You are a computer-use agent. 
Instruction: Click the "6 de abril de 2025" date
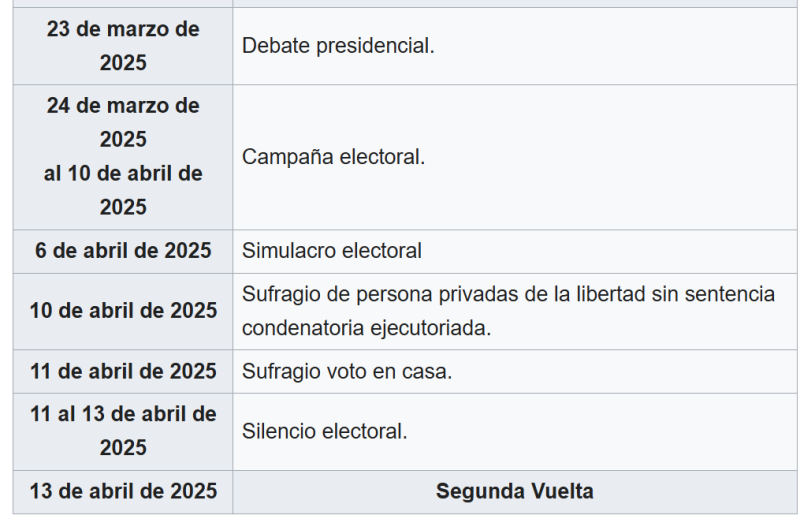coord(123,251)
